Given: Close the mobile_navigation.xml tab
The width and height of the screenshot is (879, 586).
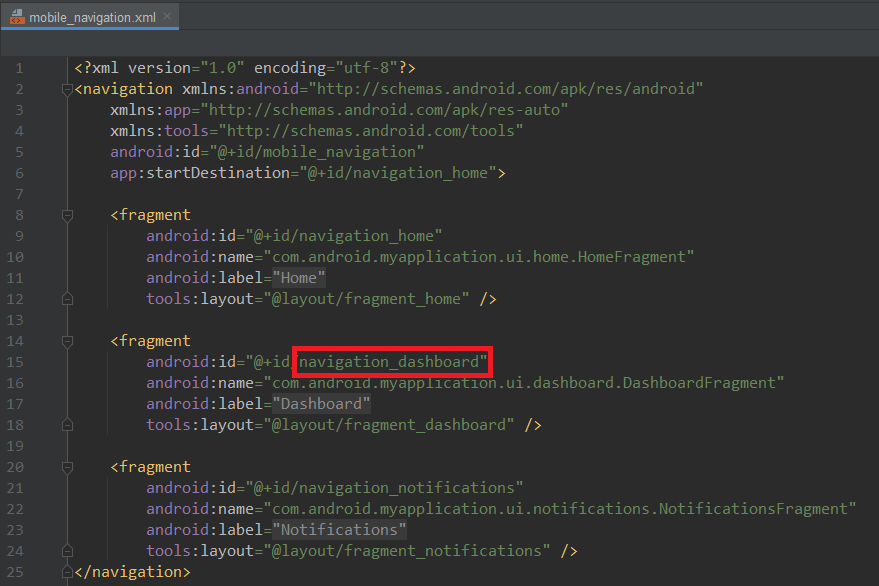Looking at the screenshot, I should [167, 17].
